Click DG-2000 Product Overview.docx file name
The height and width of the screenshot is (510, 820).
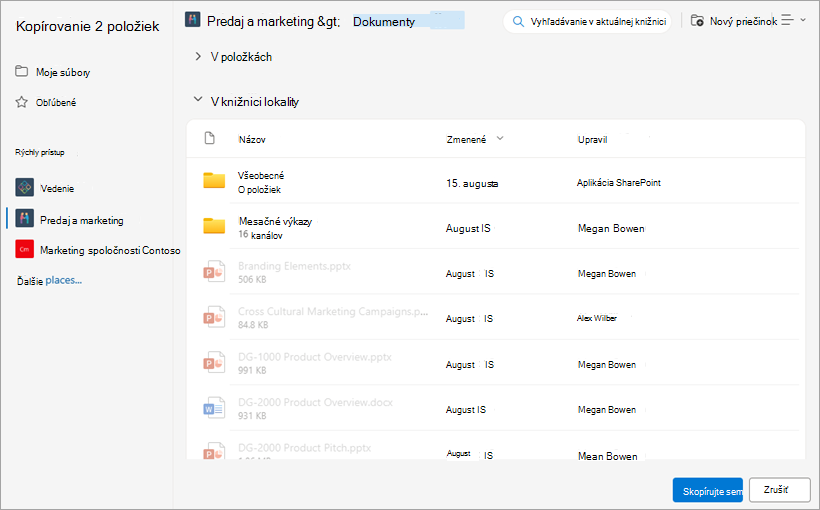coord(315,402)
